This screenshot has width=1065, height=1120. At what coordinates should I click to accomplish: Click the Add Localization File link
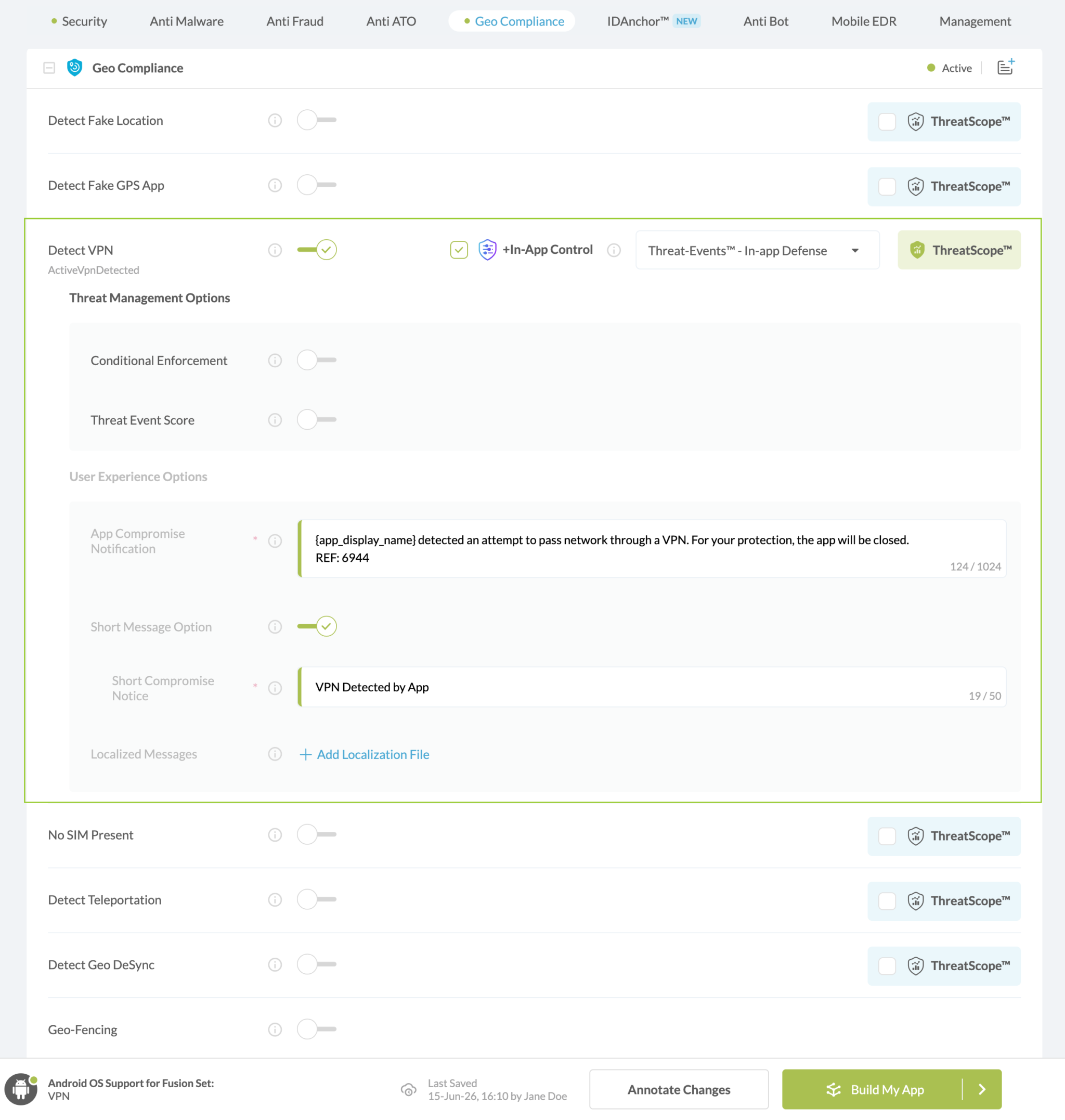365,754
